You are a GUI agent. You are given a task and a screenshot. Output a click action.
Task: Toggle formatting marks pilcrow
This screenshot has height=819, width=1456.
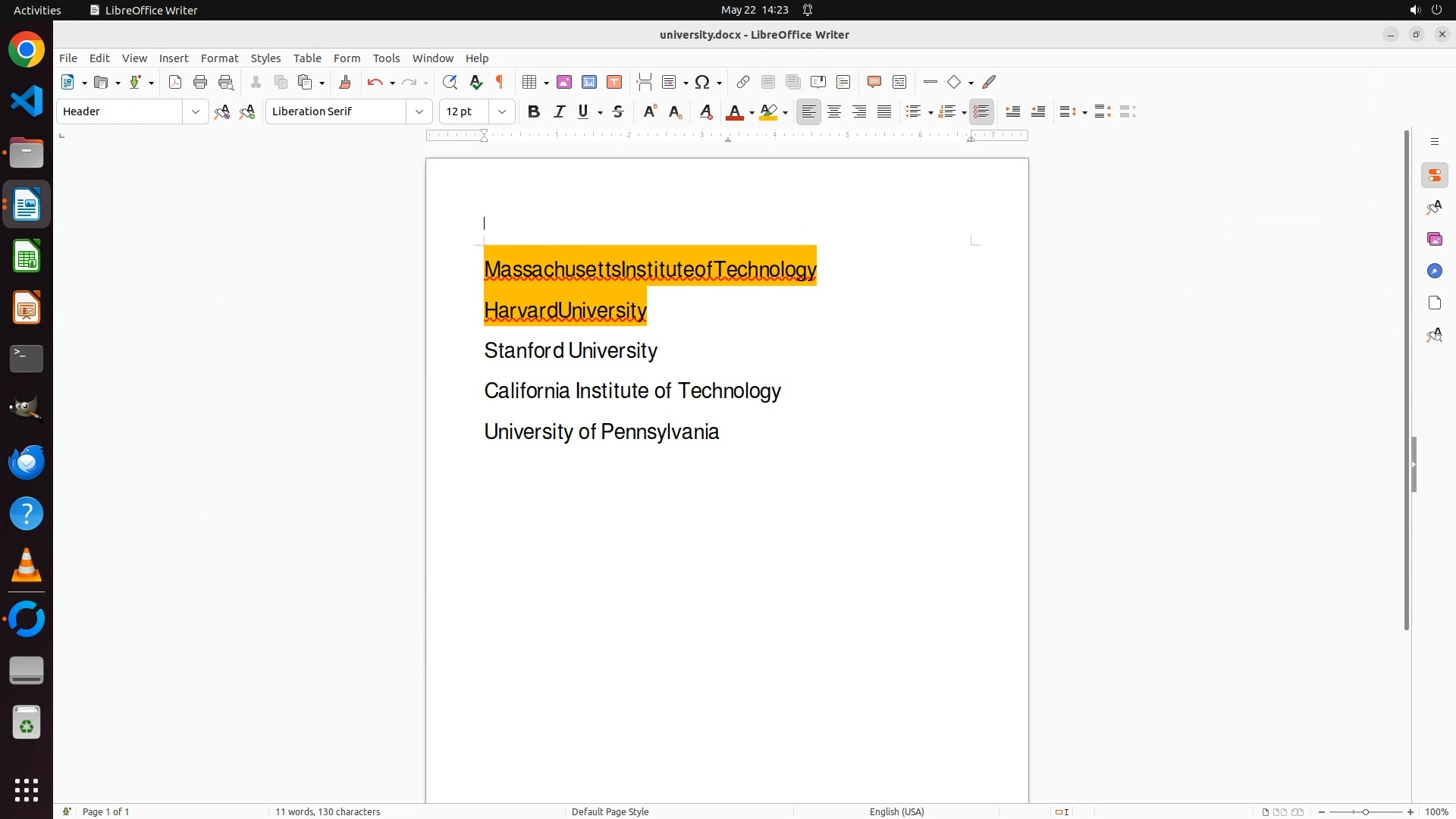(500, 83)
